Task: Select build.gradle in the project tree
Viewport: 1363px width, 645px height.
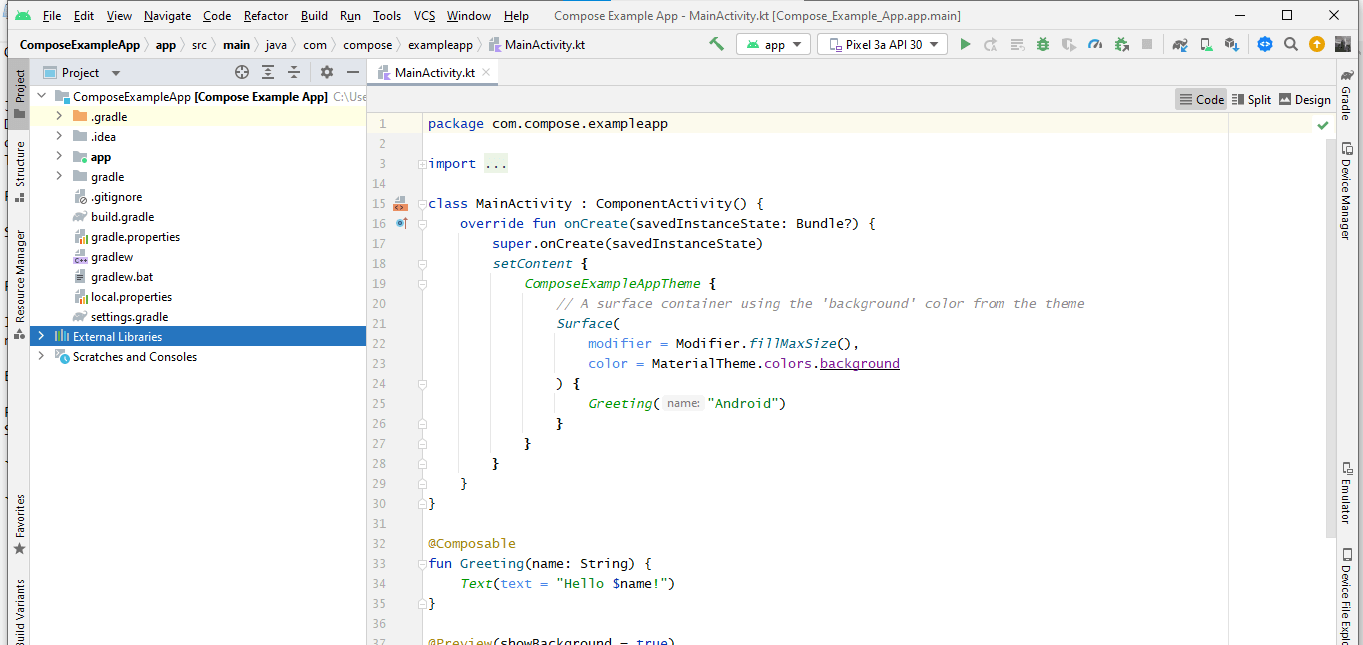Action: click(x=122, y=217)
